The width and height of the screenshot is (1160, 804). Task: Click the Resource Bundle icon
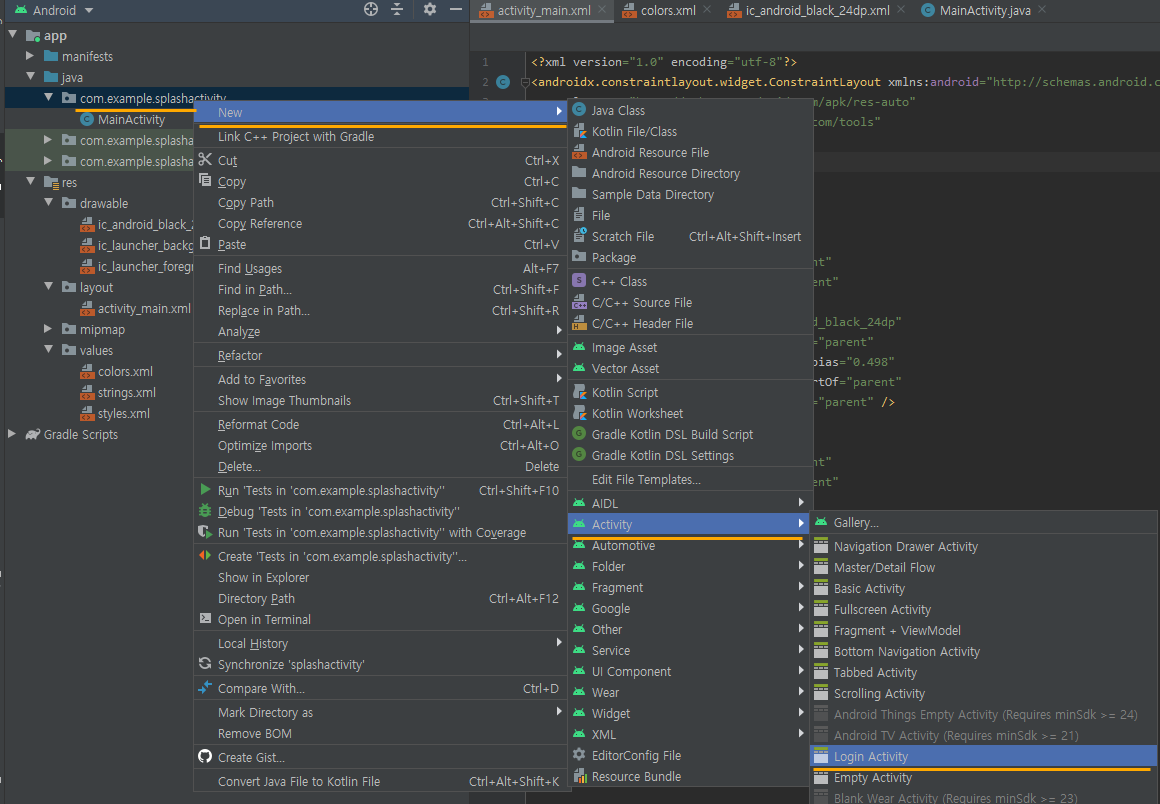tap(579, 777)
